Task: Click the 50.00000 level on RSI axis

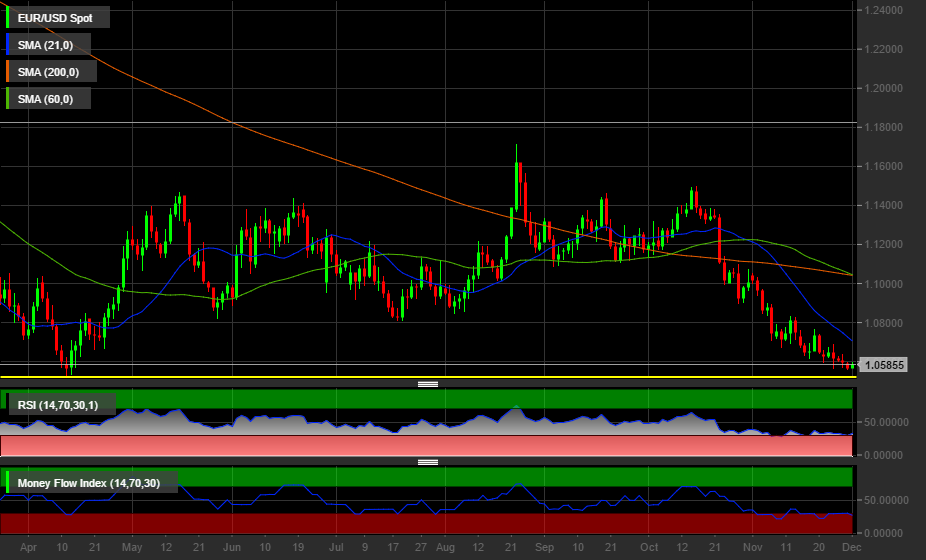Action: coord(884,422)
